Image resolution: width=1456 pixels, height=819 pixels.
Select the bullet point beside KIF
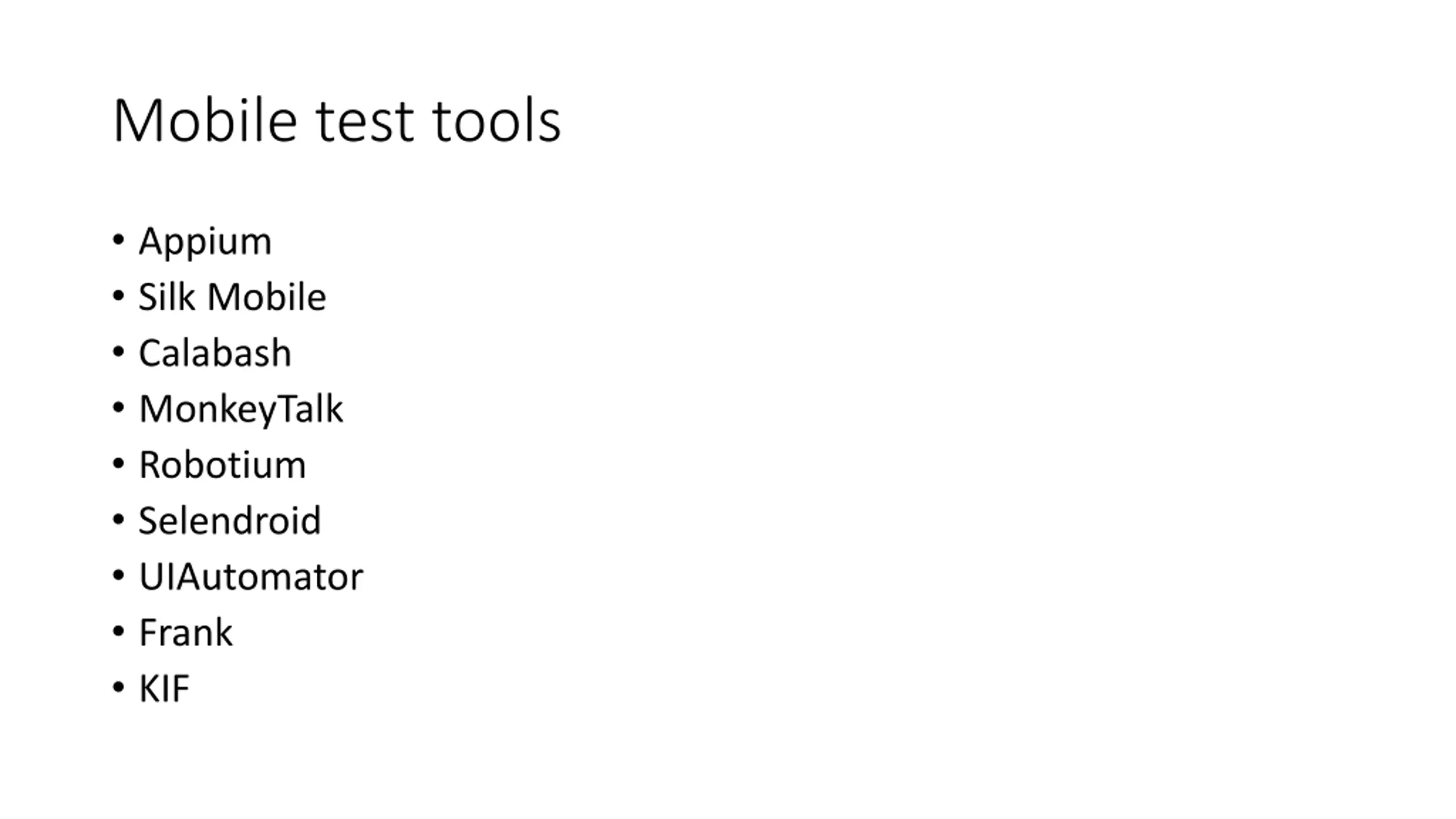point(118,687)
